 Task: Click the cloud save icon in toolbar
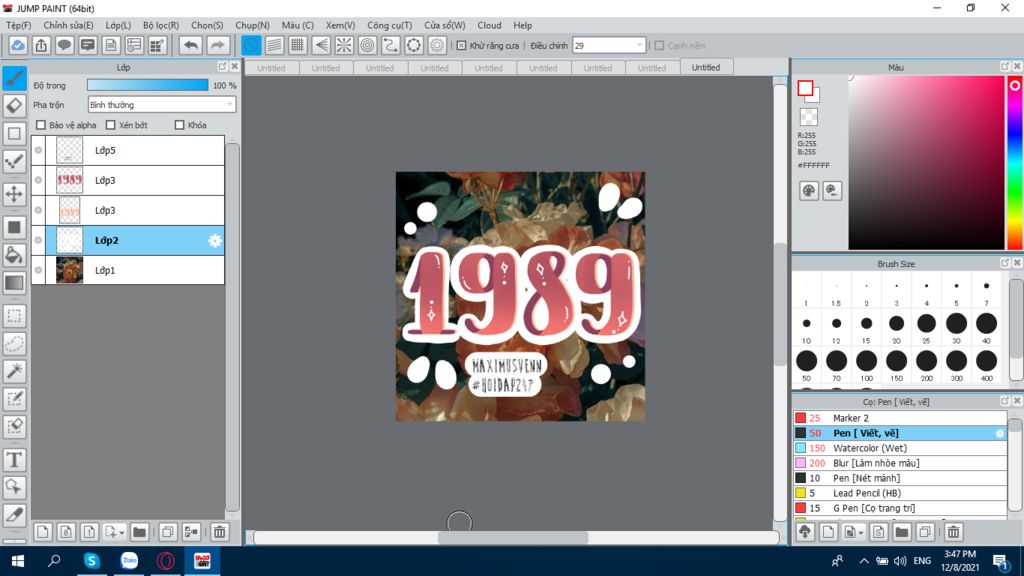pos(18,45)
